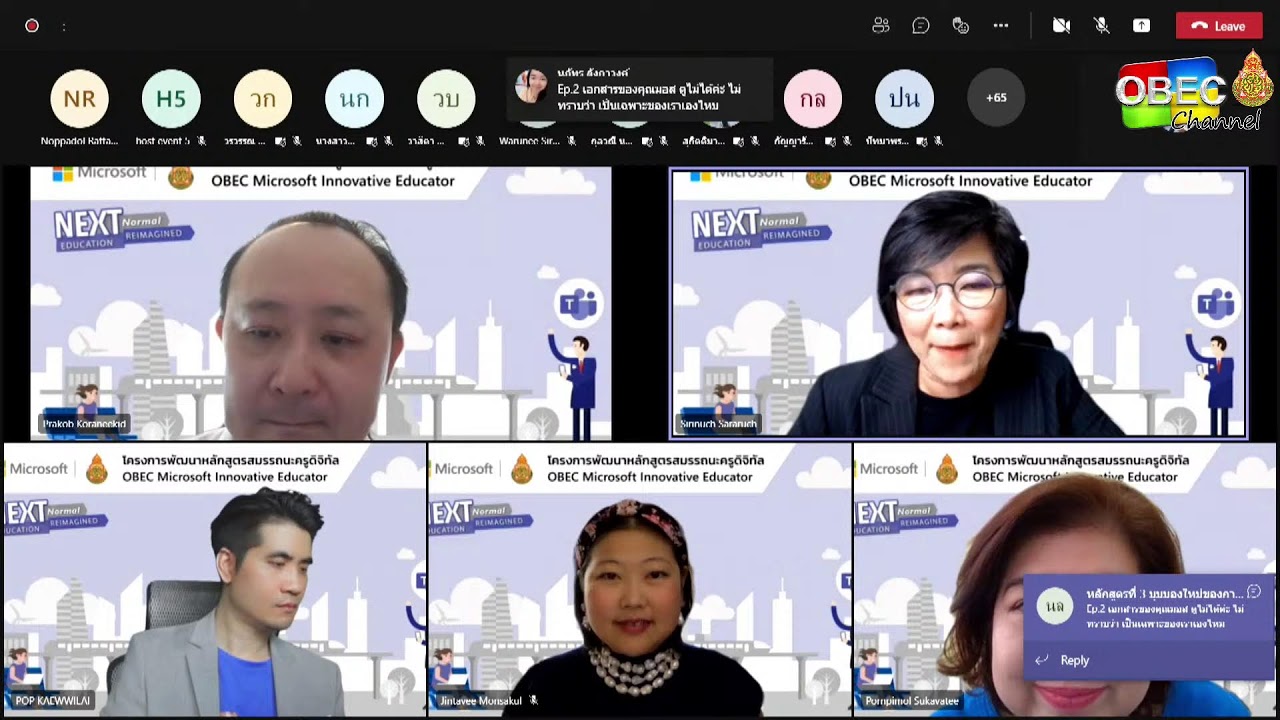Click the name host event under H5

[162, 141]
